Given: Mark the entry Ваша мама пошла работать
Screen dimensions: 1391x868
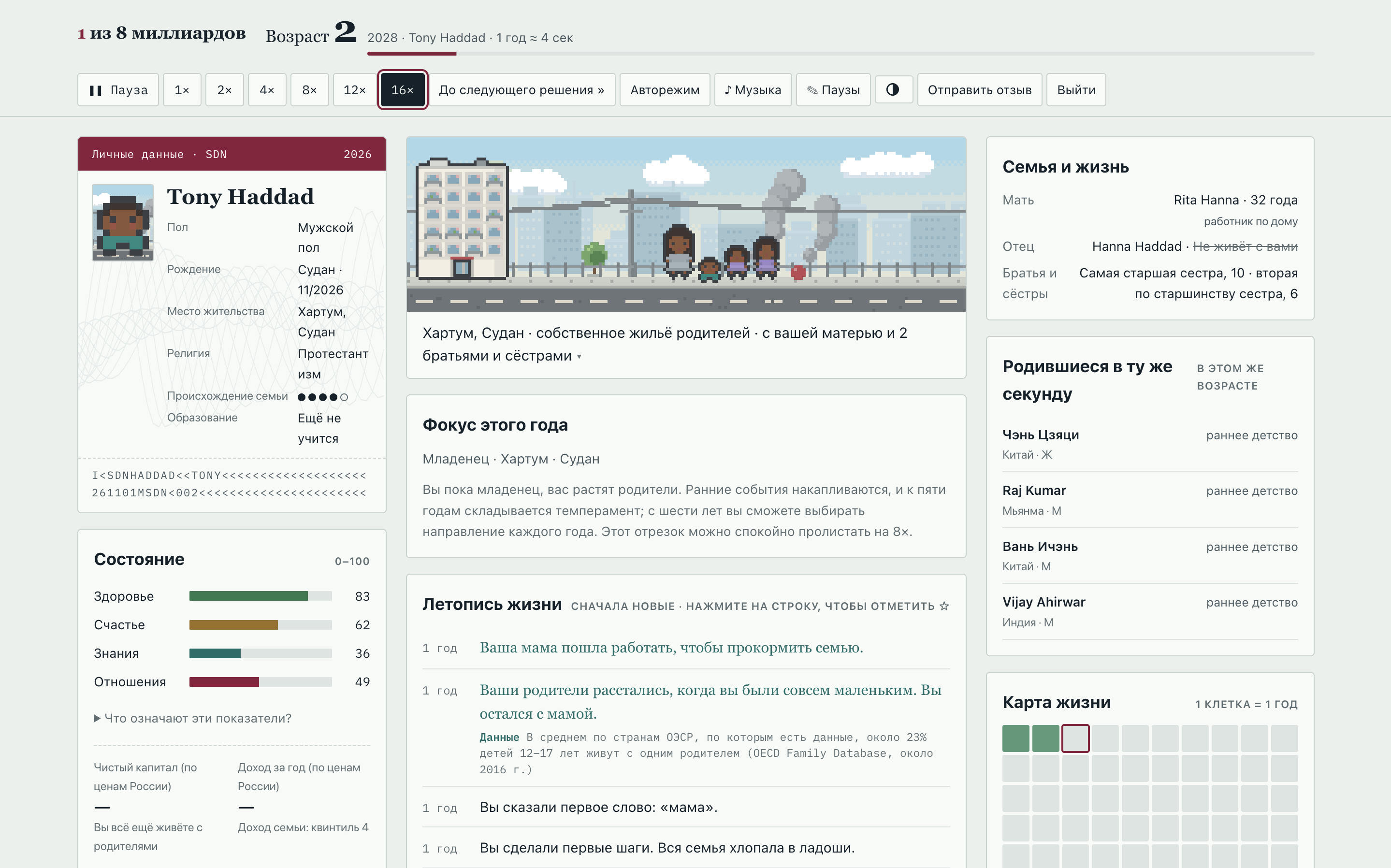Looking at the screenshot, I should coord(686,648).
